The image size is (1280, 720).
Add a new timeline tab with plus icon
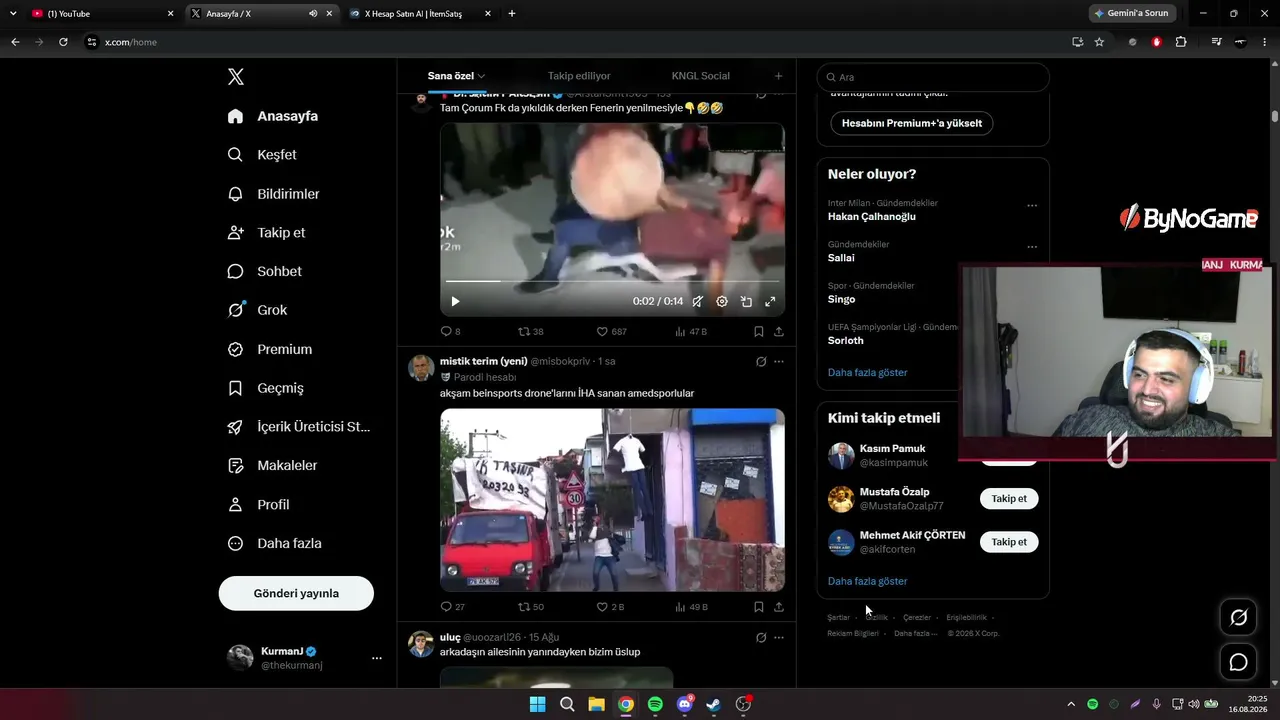779,76
